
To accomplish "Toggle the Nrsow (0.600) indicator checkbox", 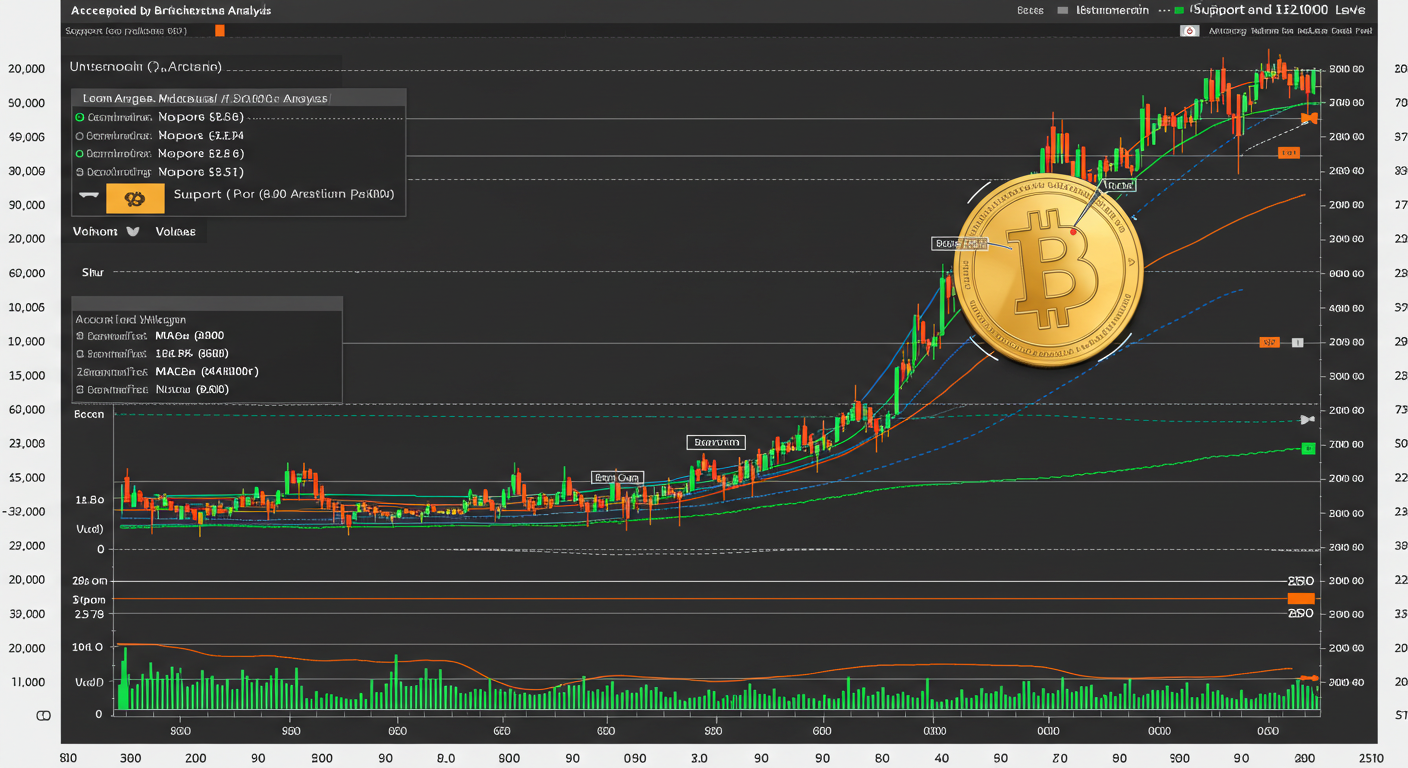I will 80,390.
